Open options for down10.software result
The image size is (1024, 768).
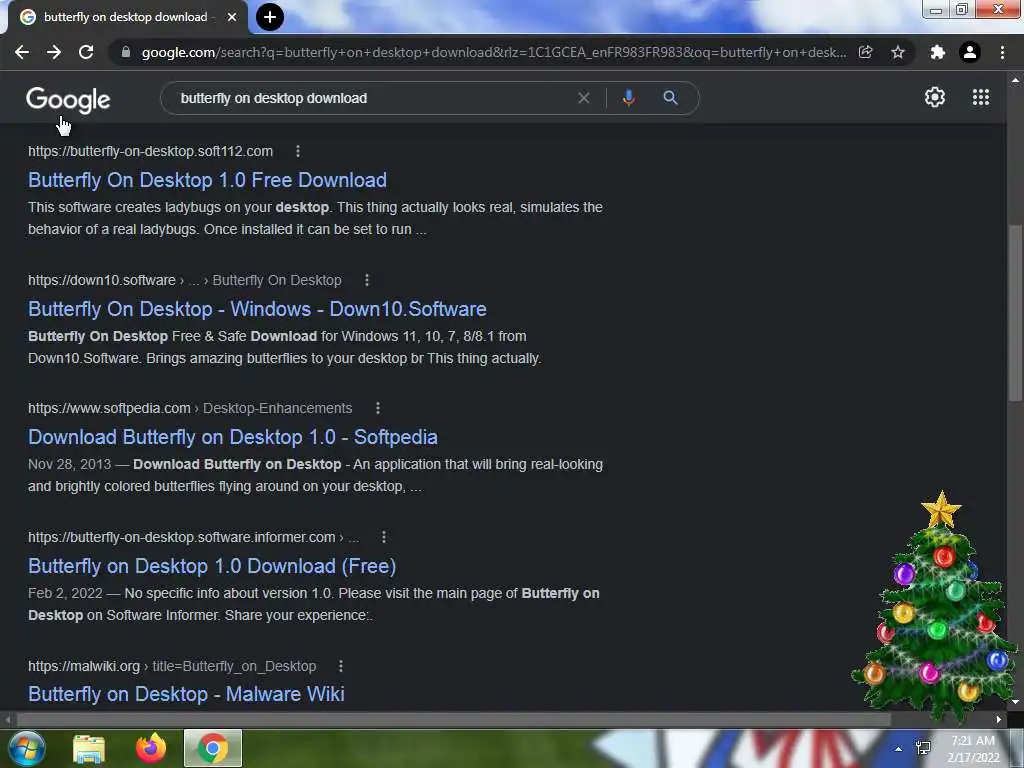[367, 280]
